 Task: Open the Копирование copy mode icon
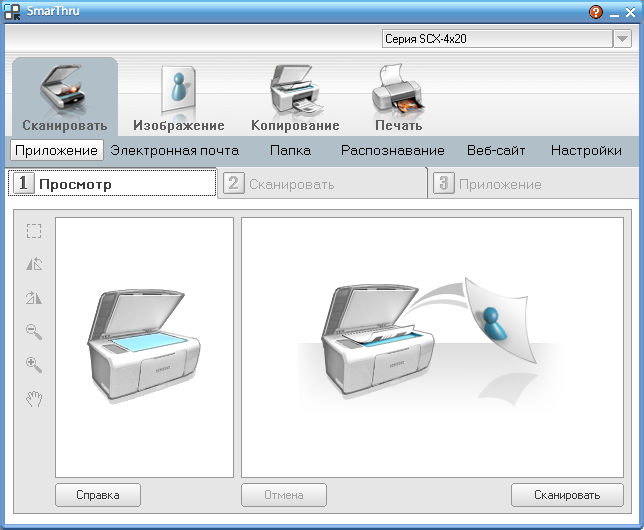[x=295, y=97]
